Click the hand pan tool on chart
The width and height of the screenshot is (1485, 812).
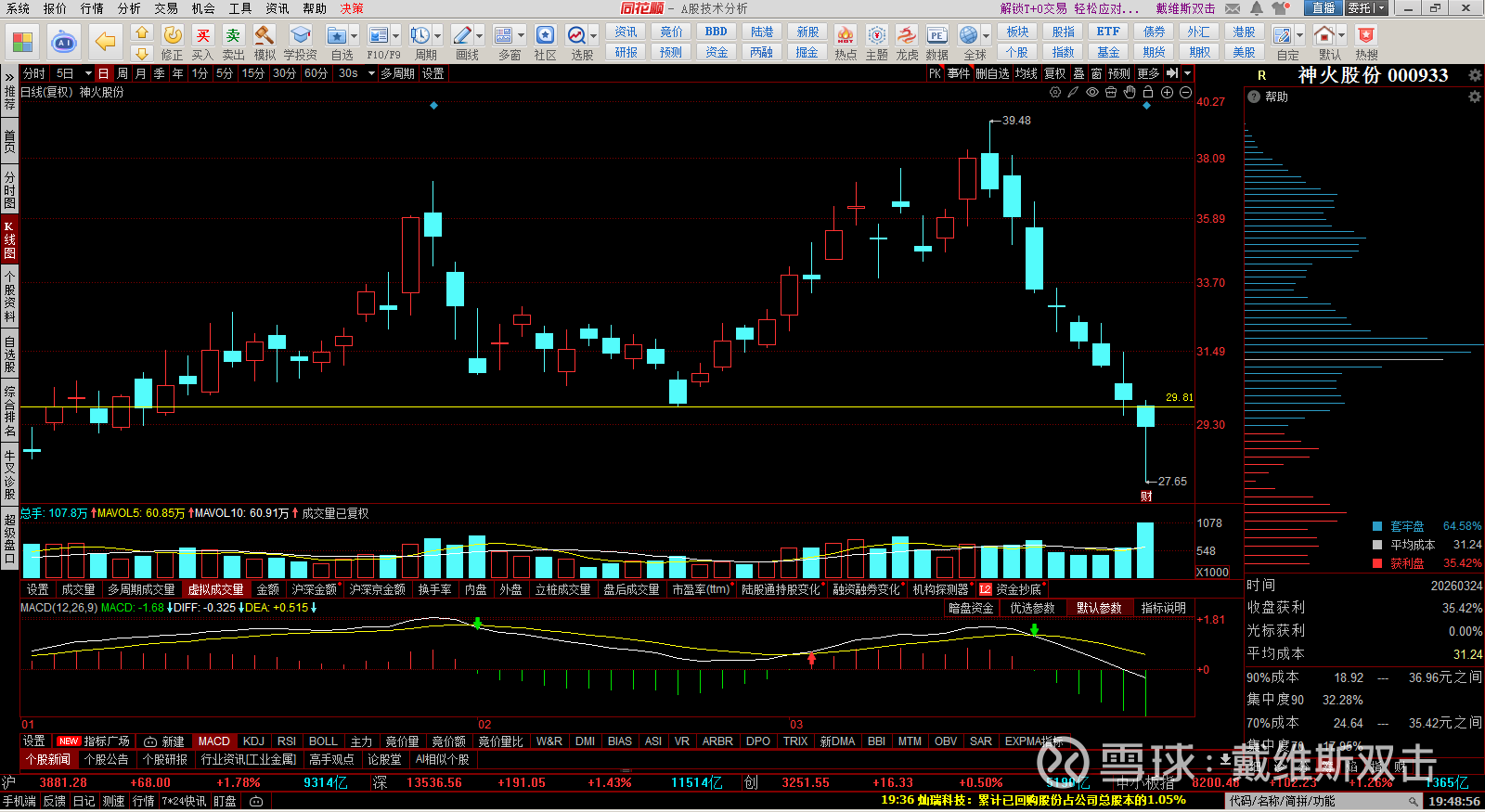pos(1130,93)
